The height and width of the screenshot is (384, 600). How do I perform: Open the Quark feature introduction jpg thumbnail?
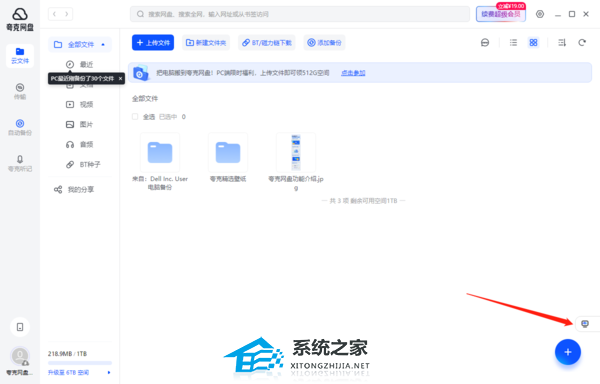click(x=296, y=153)
